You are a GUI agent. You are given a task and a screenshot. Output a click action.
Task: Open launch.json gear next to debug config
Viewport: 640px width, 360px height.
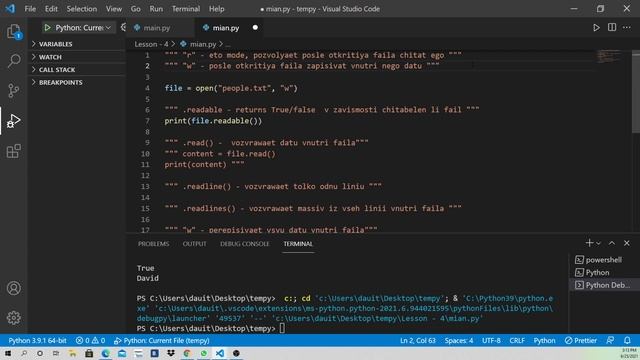pyautogui.click(x=123, y=27)
